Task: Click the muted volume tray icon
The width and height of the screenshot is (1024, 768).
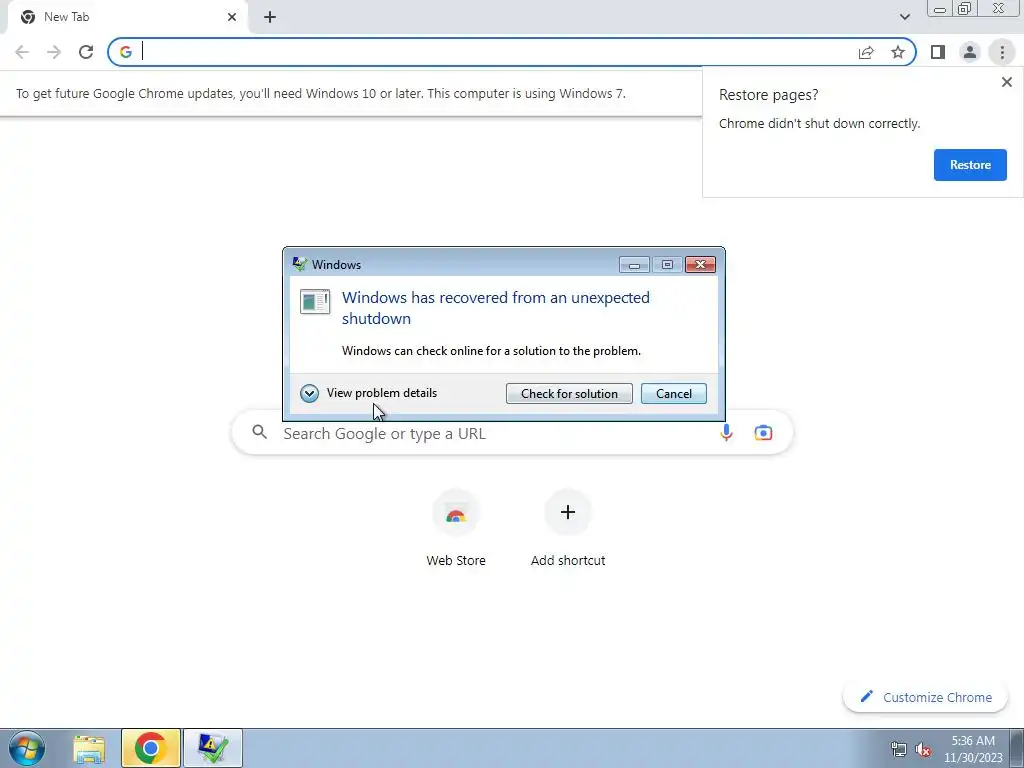Action: (923, 749)
